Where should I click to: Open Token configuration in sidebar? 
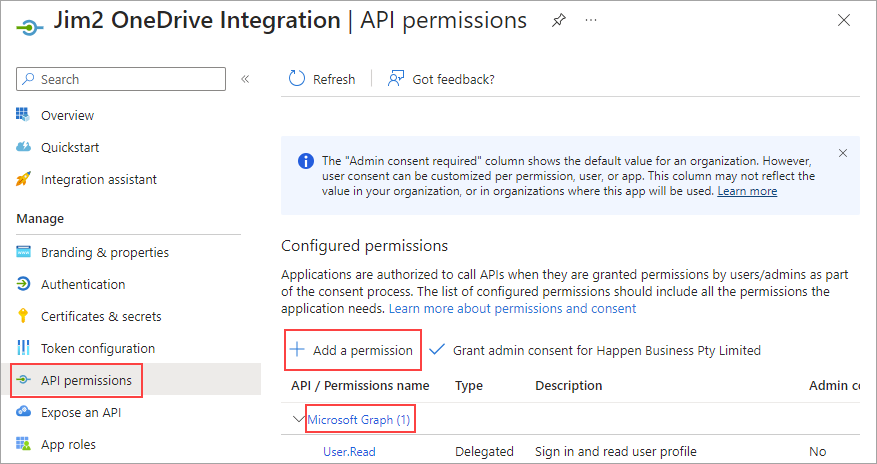(x=97, y=348)
